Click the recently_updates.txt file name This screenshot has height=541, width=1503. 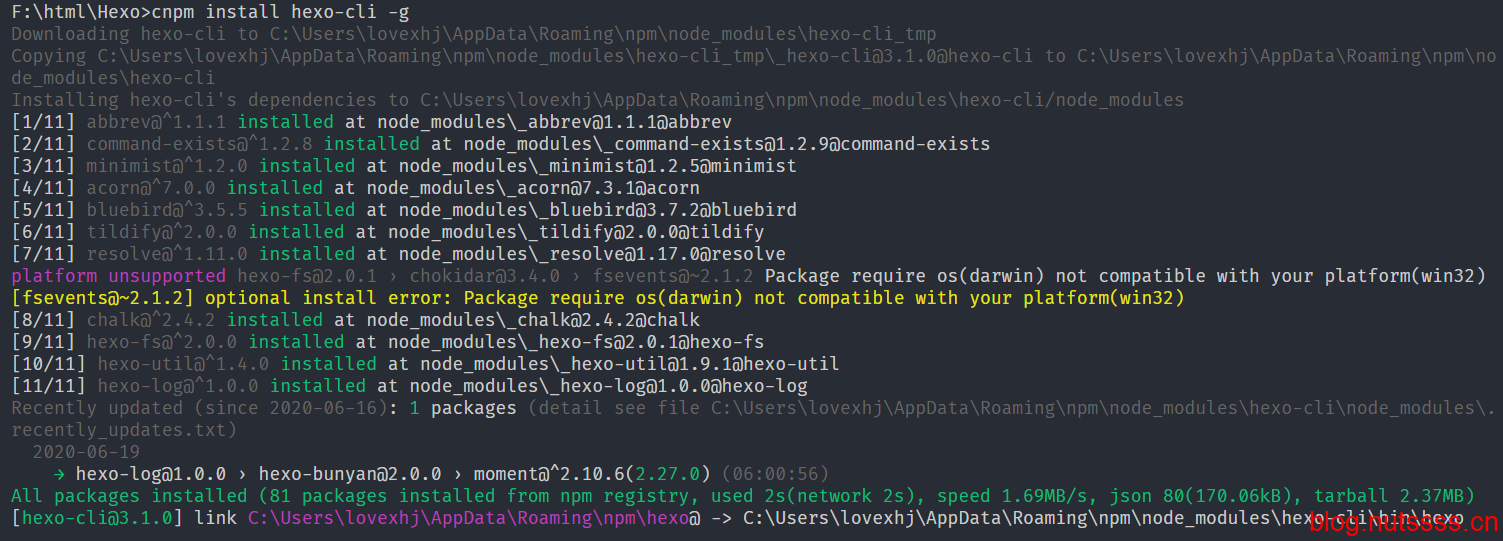118,430
